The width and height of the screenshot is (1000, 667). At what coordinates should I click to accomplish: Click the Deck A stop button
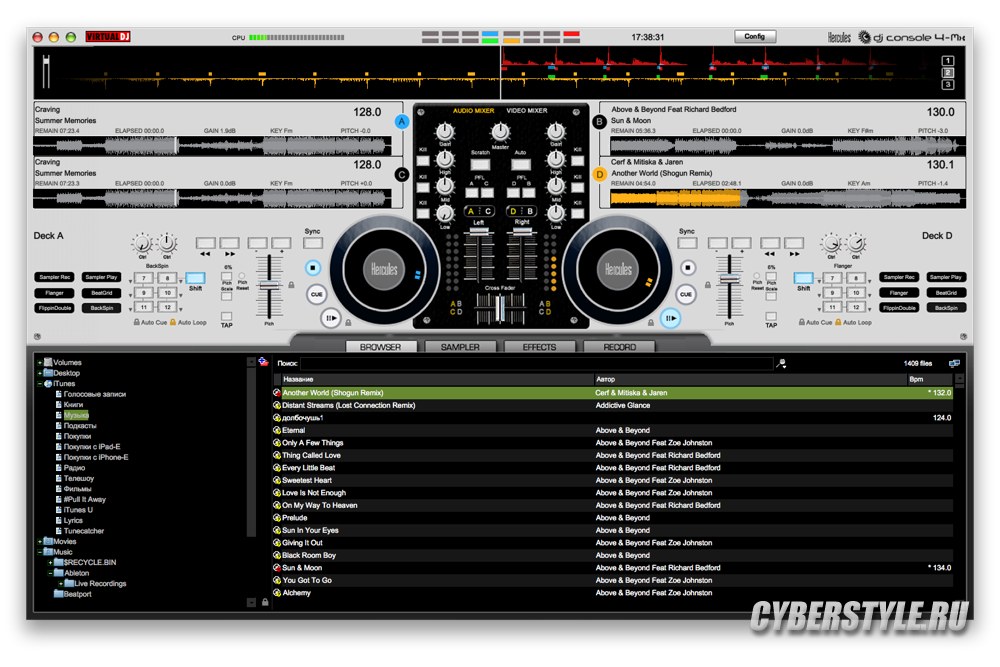312,268
